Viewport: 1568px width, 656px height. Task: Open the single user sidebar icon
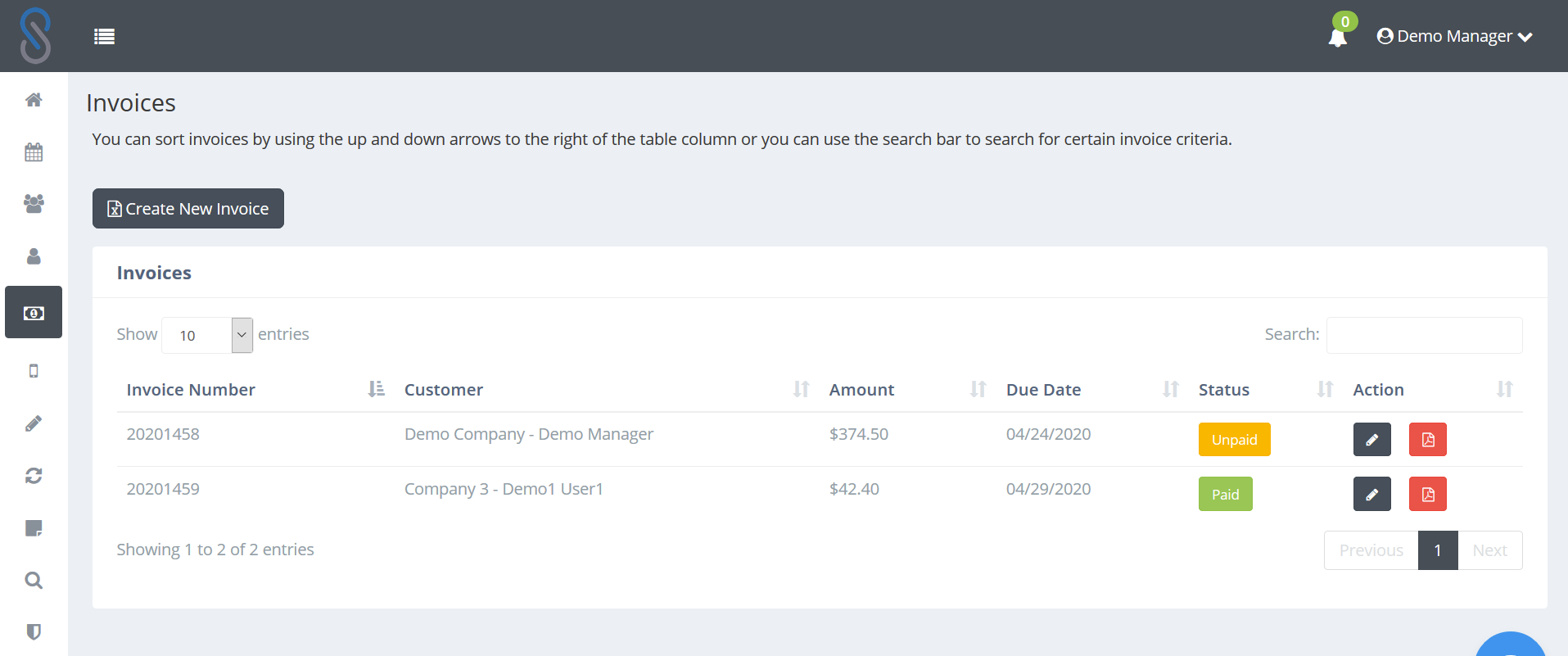[x=34, y=256]
